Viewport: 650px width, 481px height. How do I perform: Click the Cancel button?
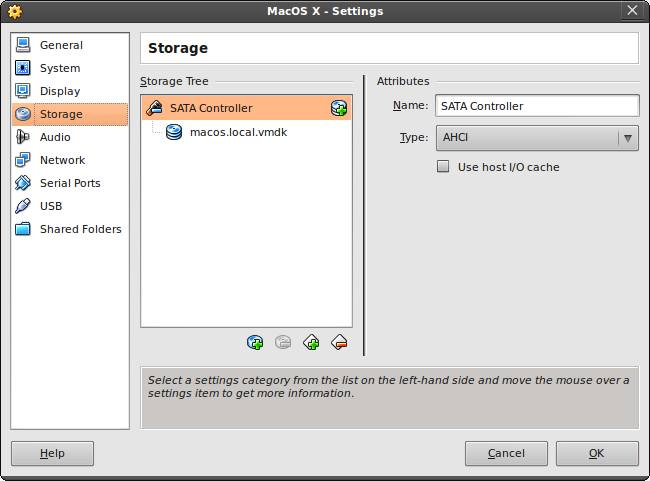506,453
